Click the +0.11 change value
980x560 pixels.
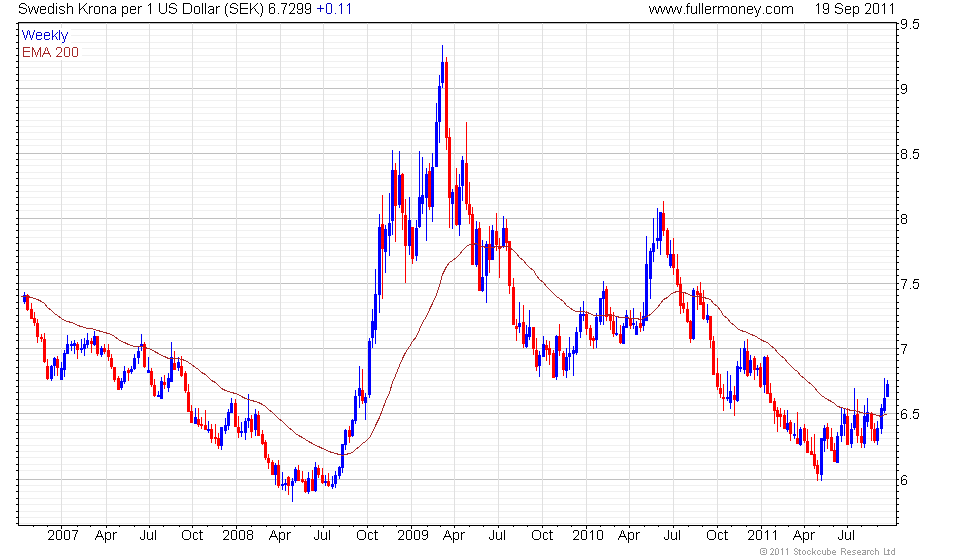[x=334, y=9]
